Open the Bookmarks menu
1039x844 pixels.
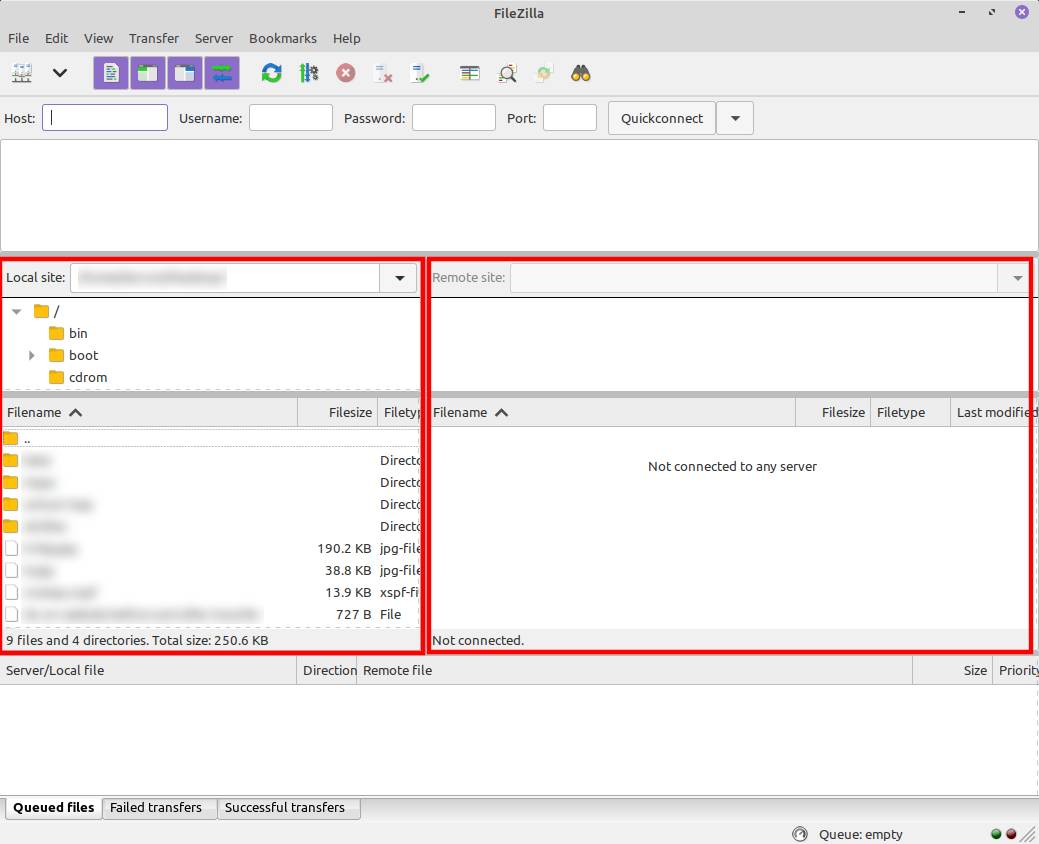(x=283, y=38)
